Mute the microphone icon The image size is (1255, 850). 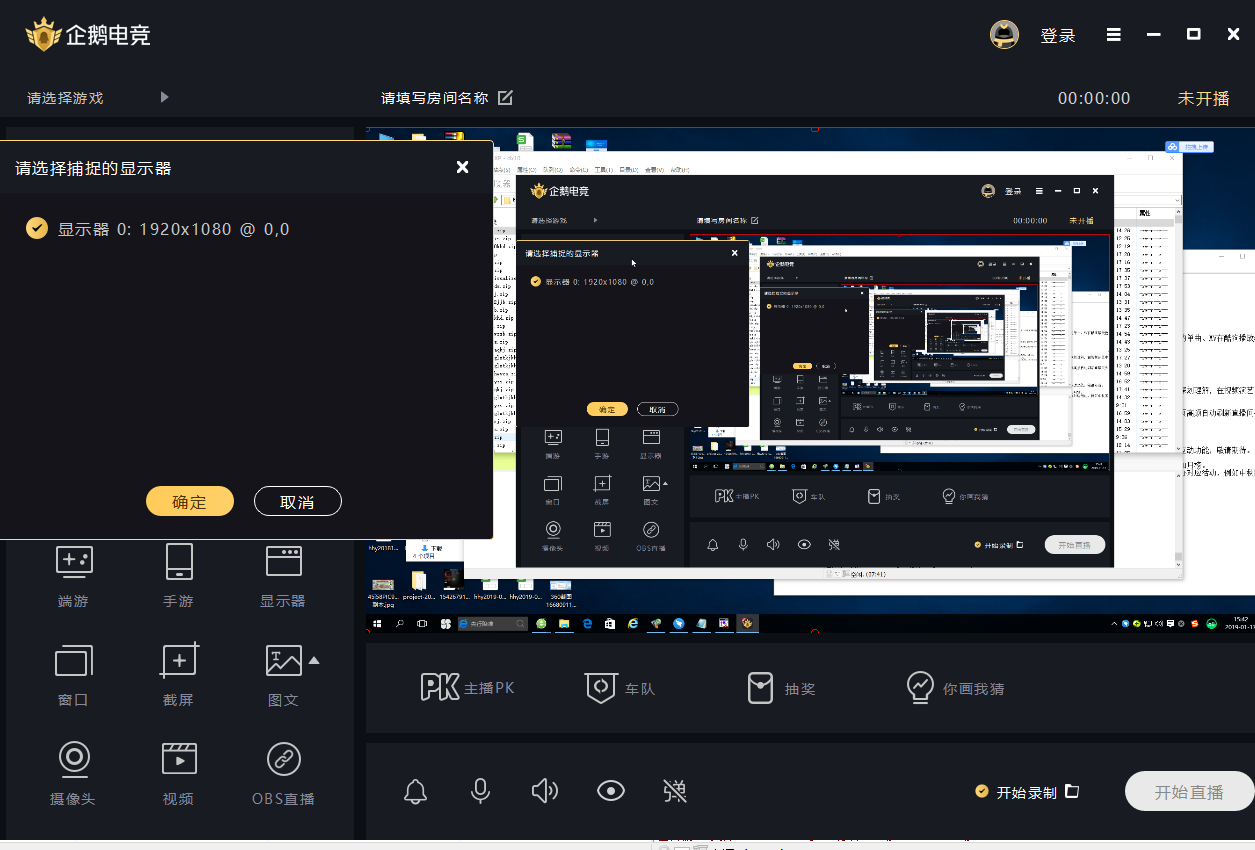pos(480,792)
